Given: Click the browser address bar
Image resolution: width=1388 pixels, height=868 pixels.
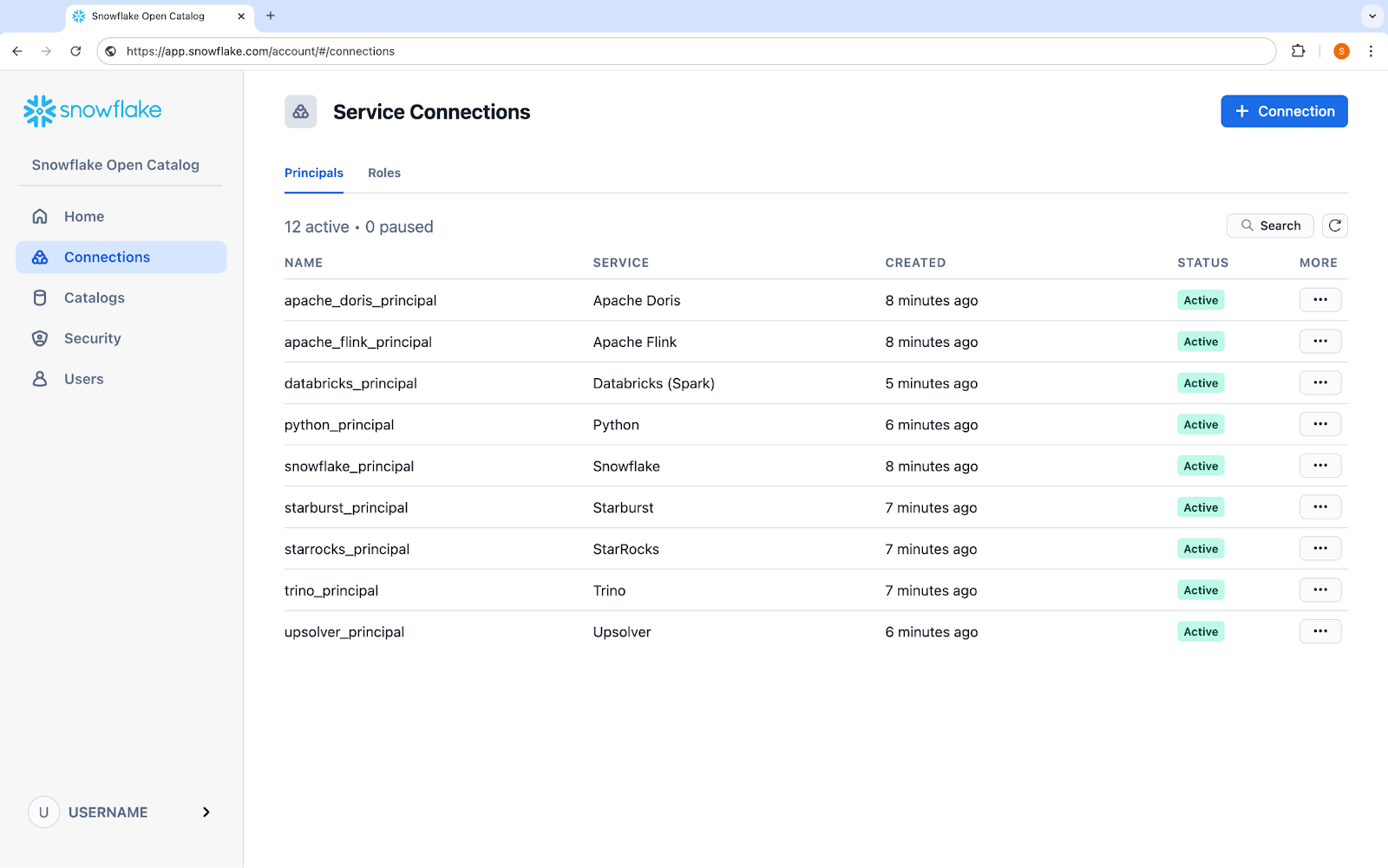Looking at the screenshot, I should coord(607,51).
